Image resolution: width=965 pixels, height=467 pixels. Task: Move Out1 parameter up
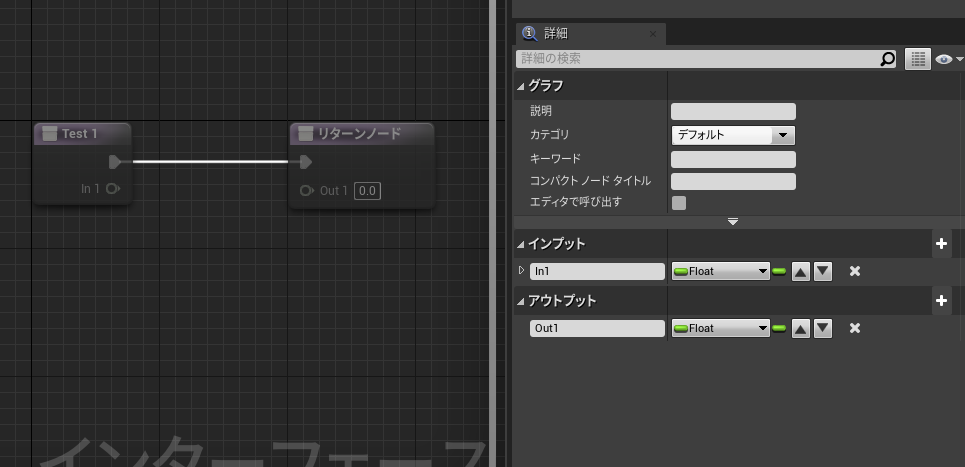click(800, 329)
